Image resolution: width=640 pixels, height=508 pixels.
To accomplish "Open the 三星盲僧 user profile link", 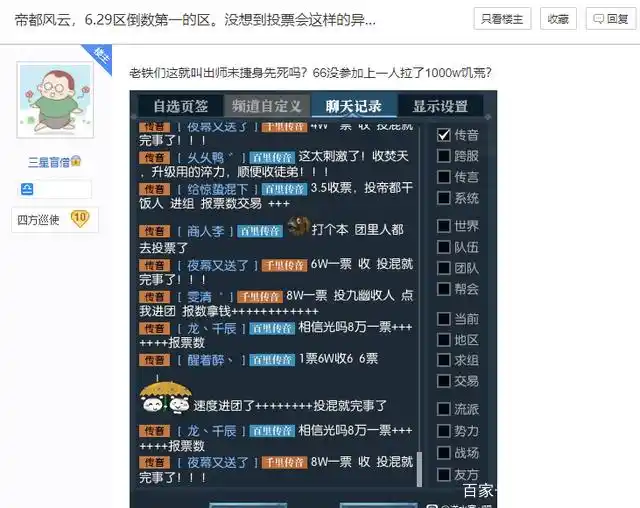I will click(x=49, y=162).
